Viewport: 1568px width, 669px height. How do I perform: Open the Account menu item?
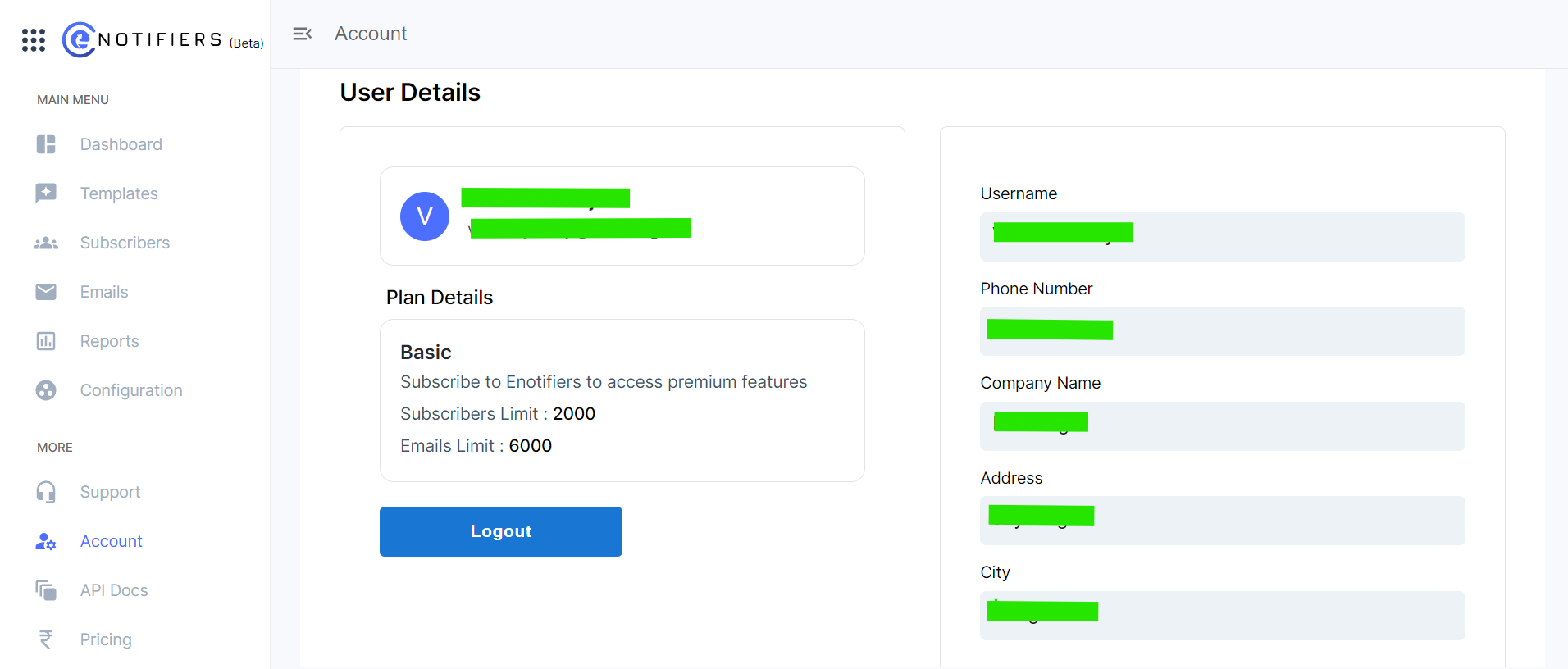(112, 541)
